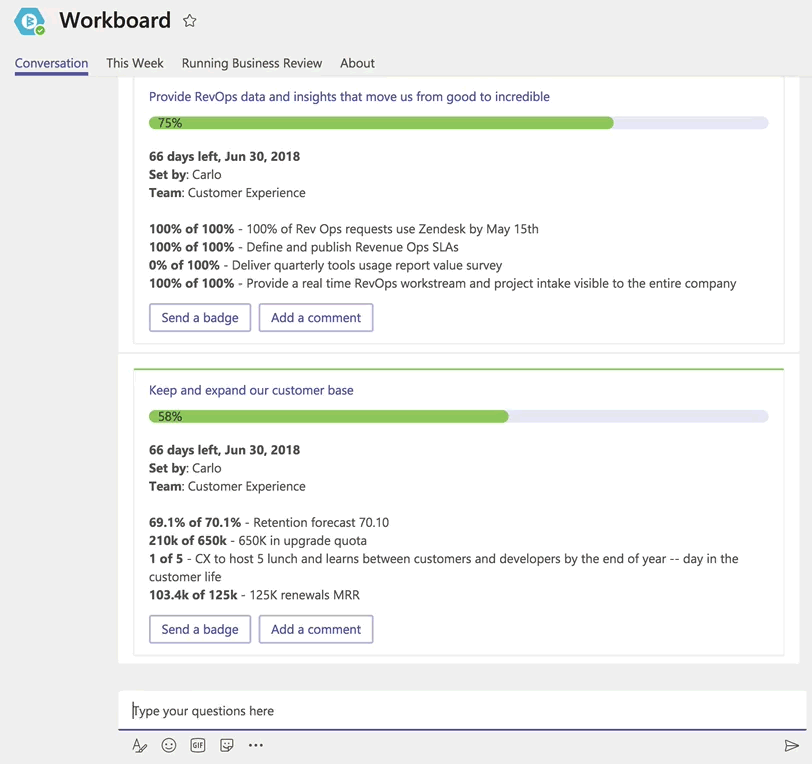The width and height of the screenshot is (812, 764).
Task: Open the sticker icon in compose bar
Action: (227, 745)
